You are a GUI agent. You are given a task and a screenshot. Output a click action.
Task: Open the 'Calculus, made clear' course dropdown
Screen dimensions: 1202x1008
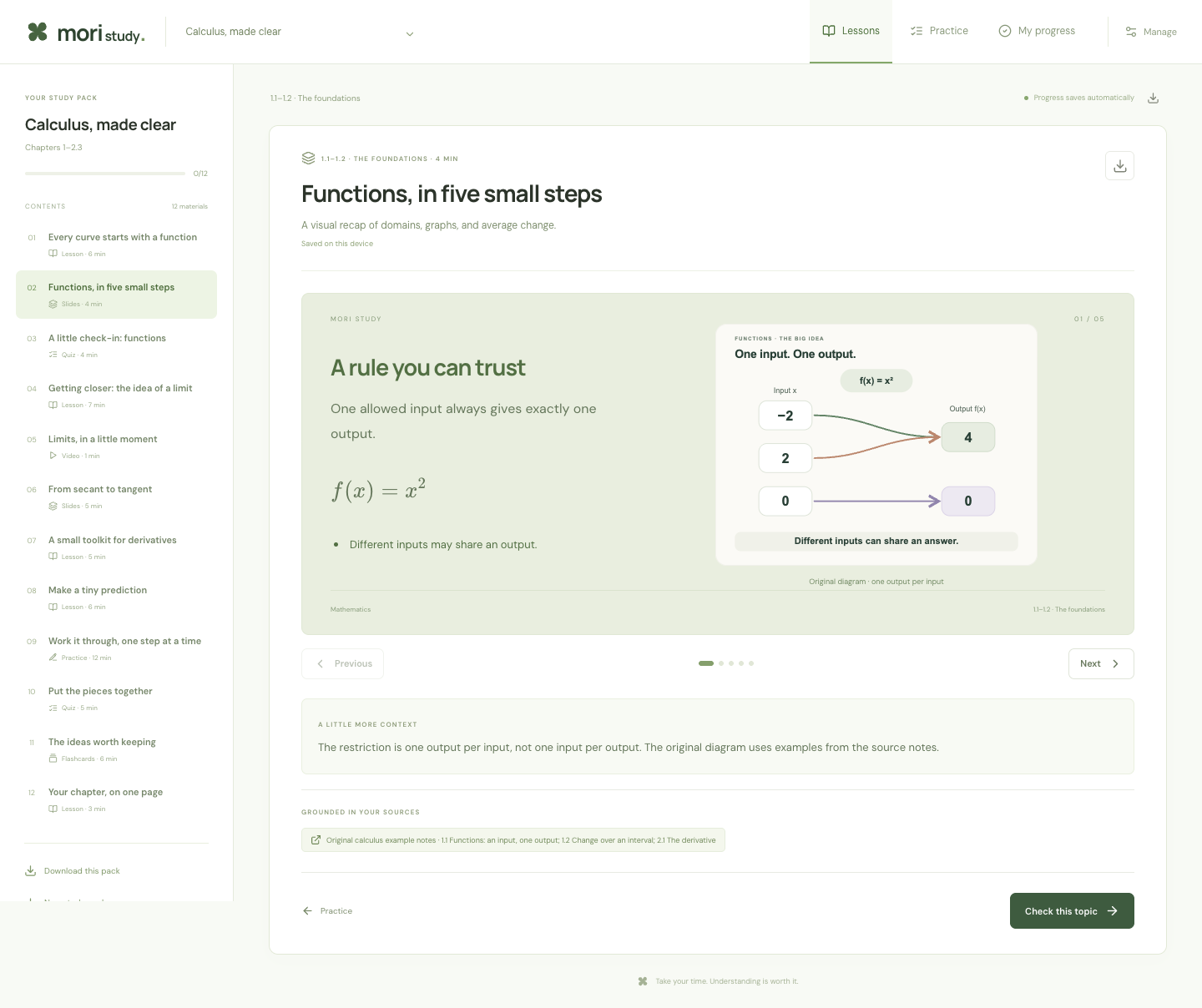[300, 33]
